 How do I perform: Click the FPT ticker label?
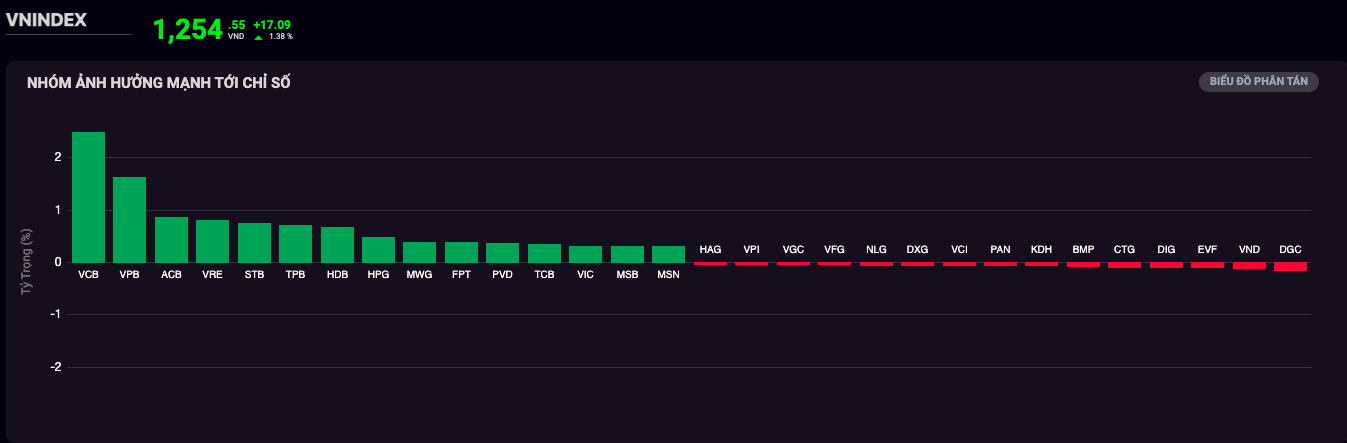[461, 274]
